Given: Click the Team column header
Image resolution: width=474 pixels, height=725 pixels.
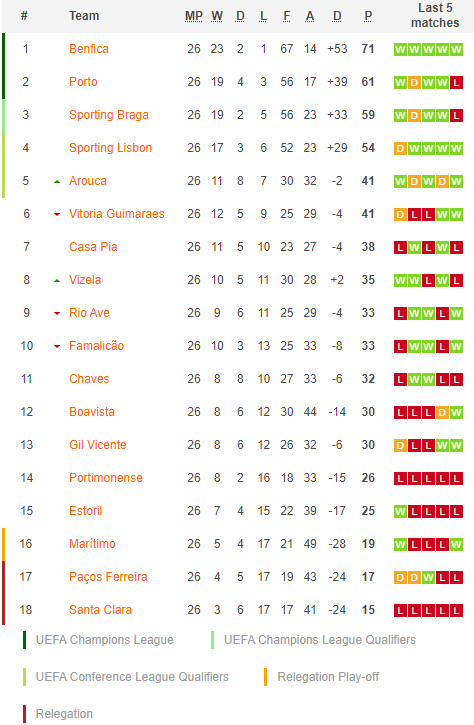Looking at the screenshot, I should tap(84, 16).
